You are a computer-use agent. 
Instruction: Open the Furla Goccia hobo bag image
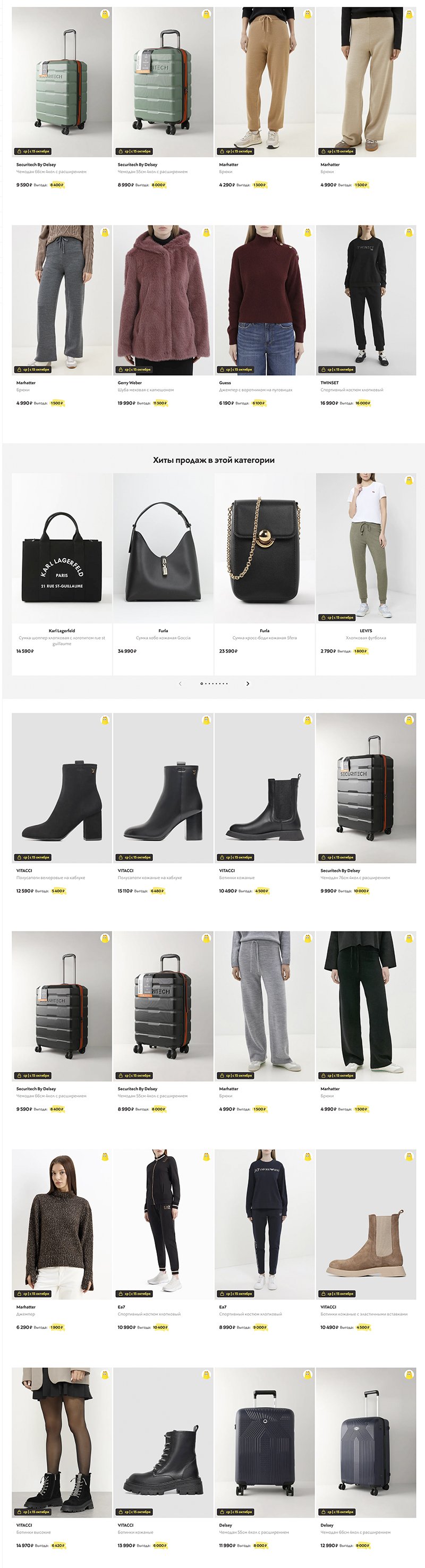click(163, 548)
